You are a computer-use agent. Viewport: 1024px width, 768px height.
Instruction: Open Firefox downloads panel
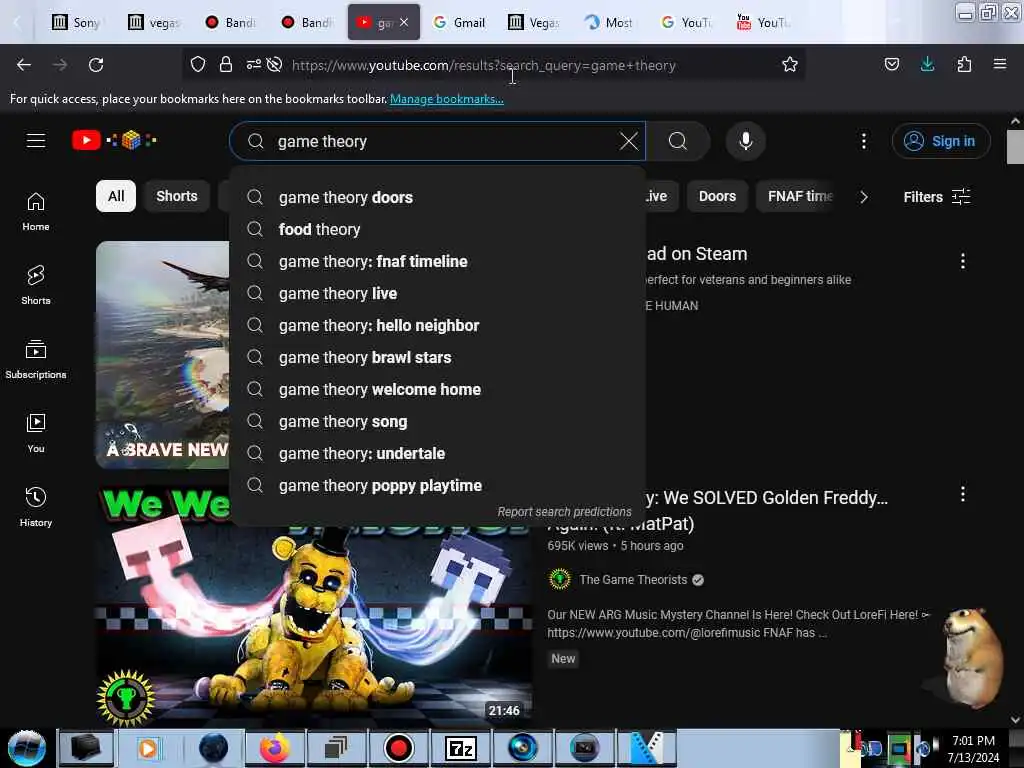(927, 64)
